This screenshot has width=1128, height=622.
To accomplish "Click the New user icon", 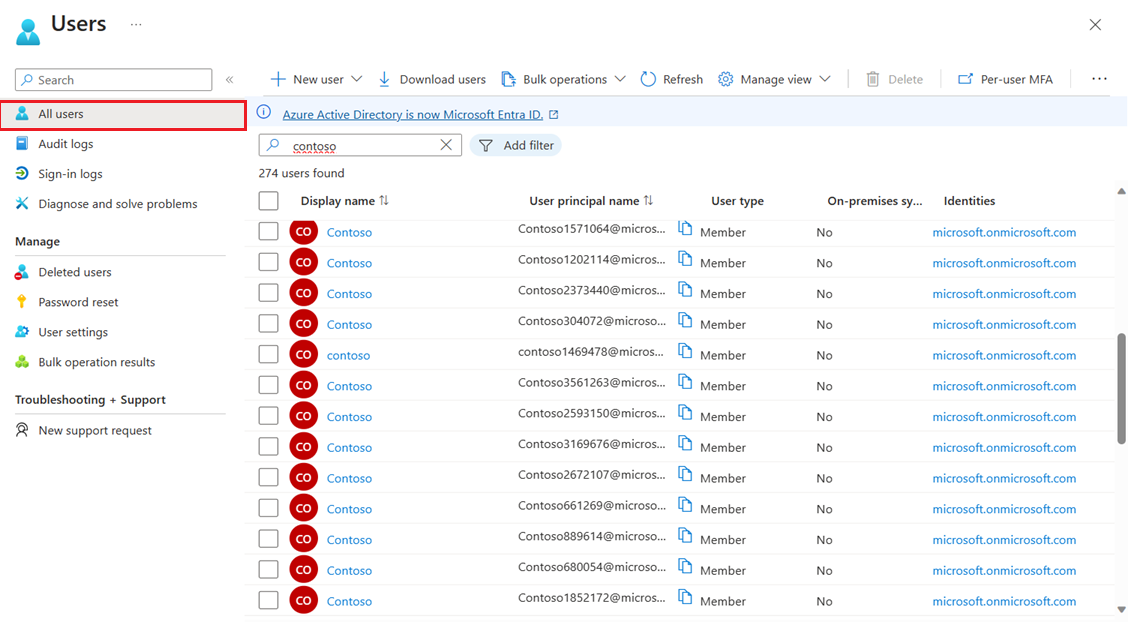I will (x=277, y=78).
